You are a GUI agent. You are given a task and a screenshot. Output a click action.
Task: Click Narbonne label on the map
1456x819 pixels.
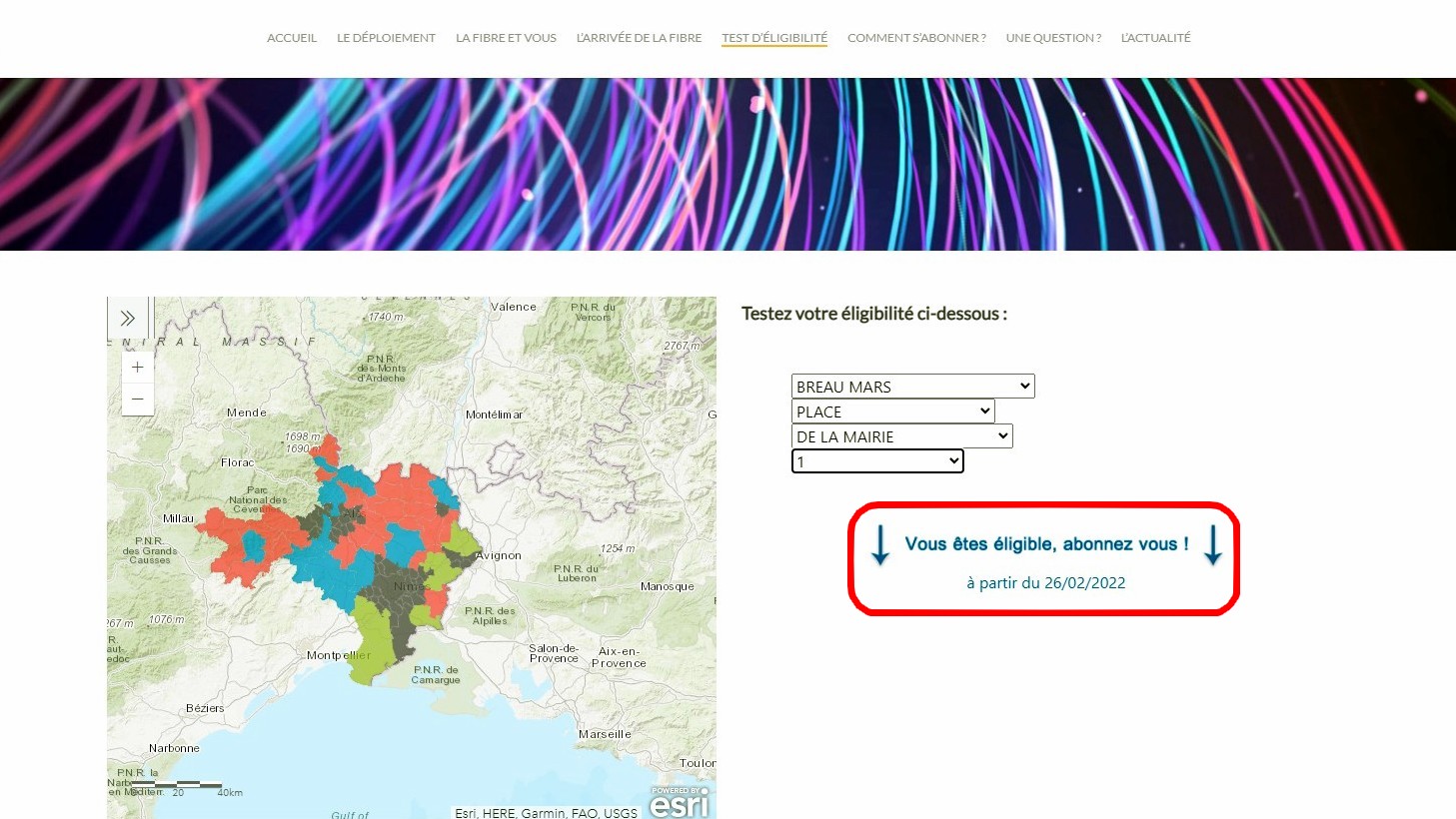174,748
